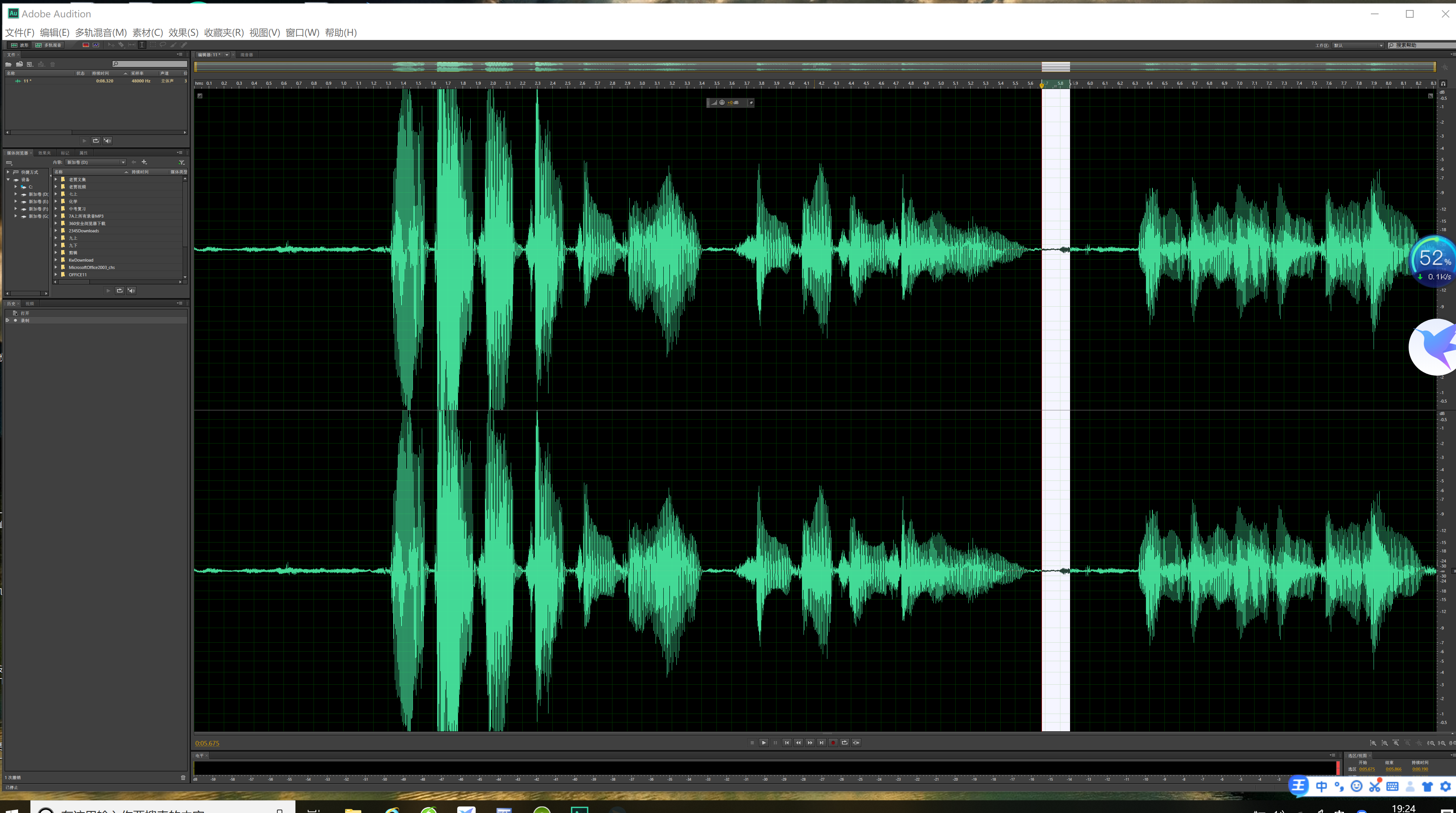Switch to the 属性 tab

(84, 153)
